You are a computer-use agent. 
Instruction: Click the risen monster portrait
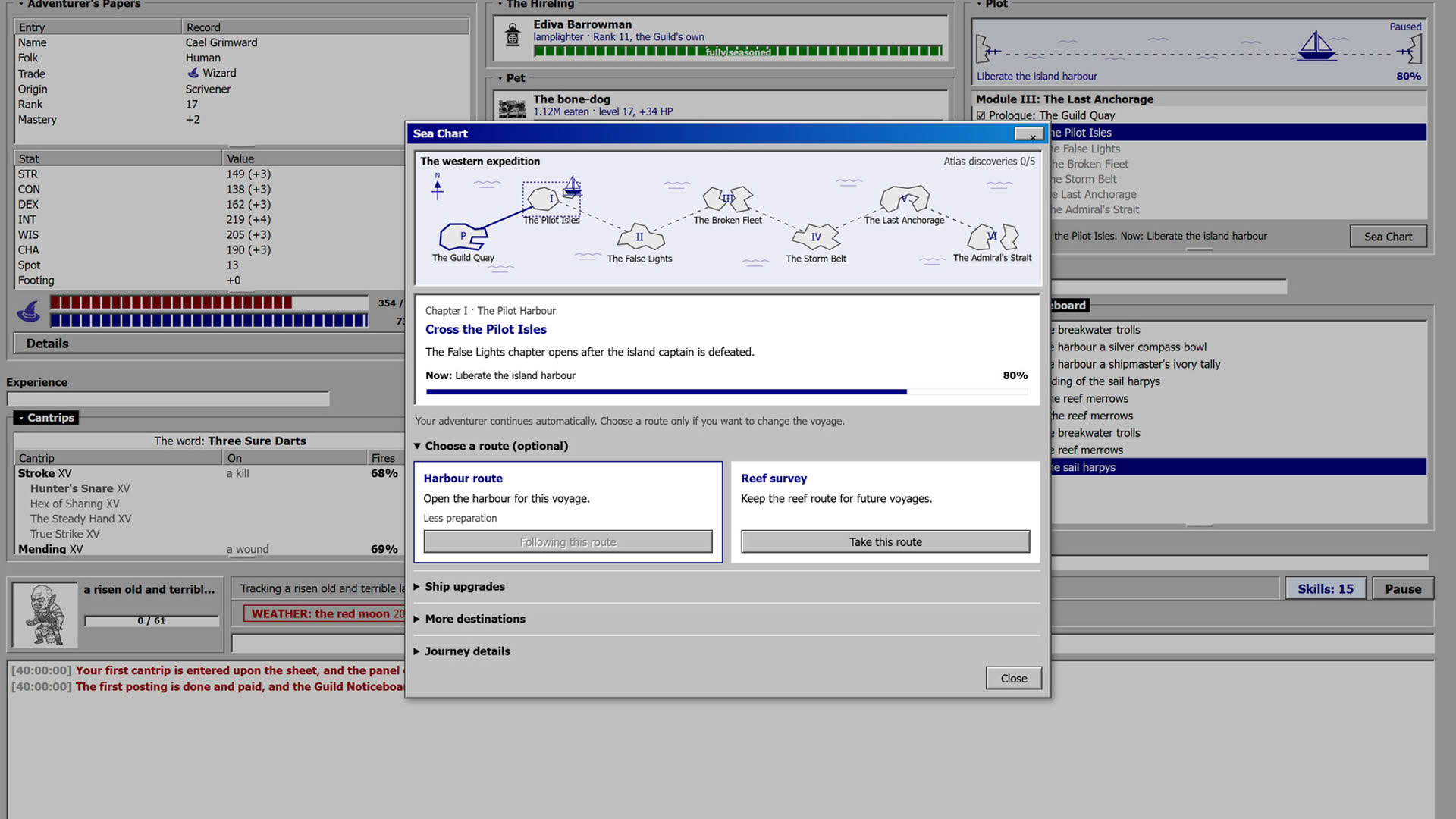click(45, 614)
